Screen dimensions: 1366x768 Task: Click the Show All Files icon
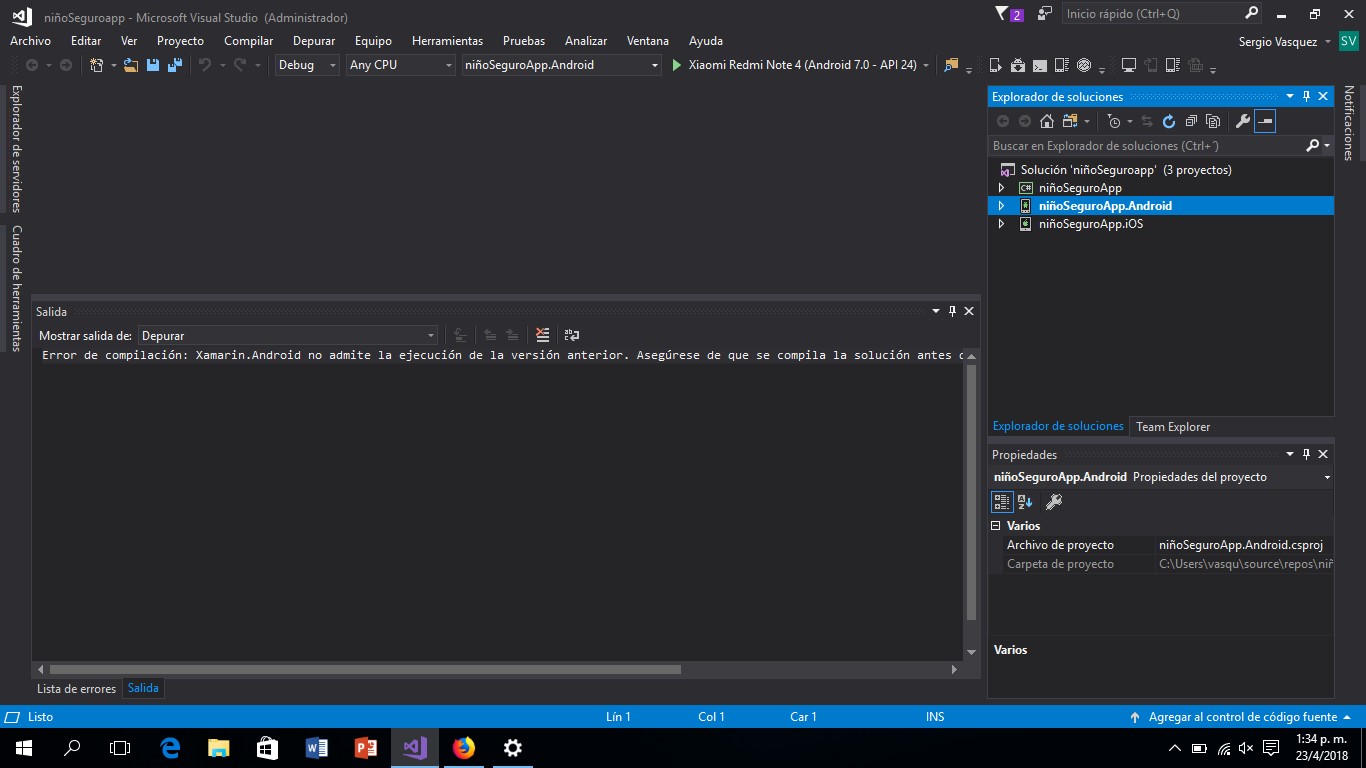[1213, 121]
